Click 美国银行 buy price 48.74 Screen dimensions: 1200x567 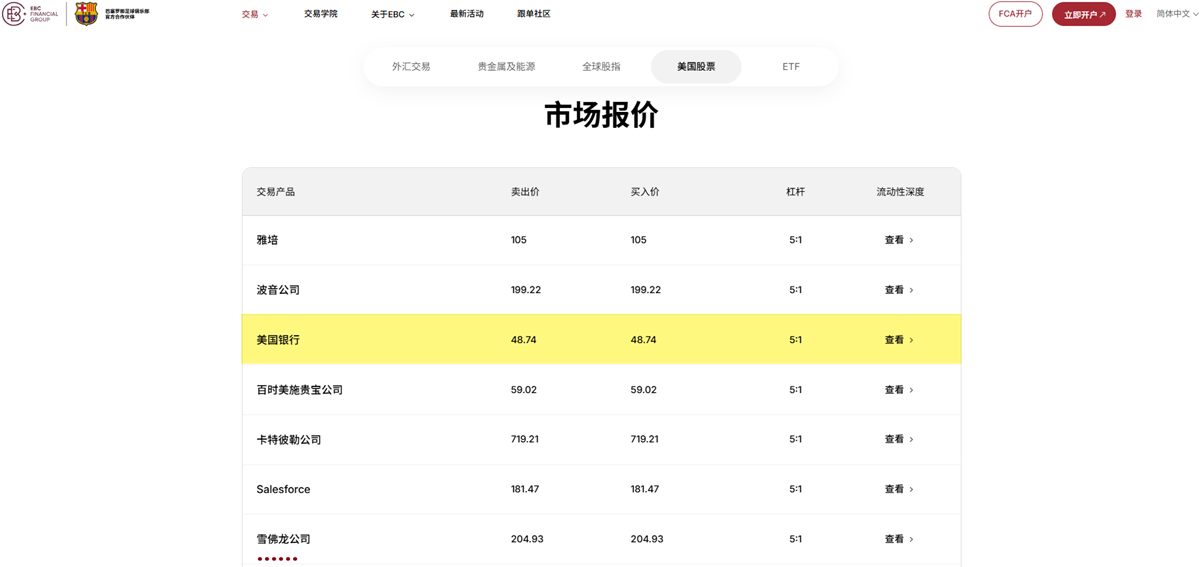pyautogui.click(x=643, y=340)
